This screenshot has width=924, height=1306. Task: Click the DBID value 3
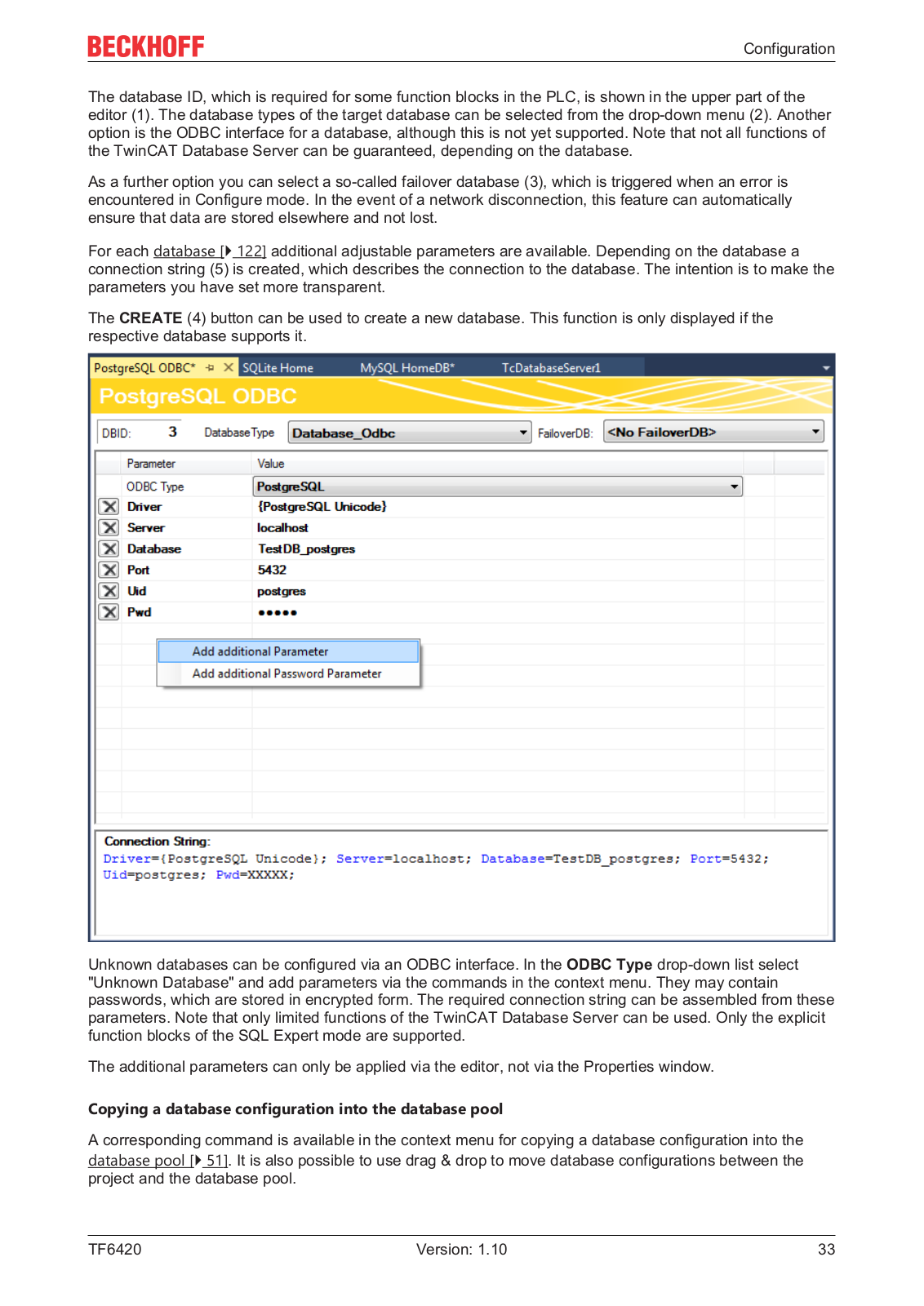click(x=172, y=432)
